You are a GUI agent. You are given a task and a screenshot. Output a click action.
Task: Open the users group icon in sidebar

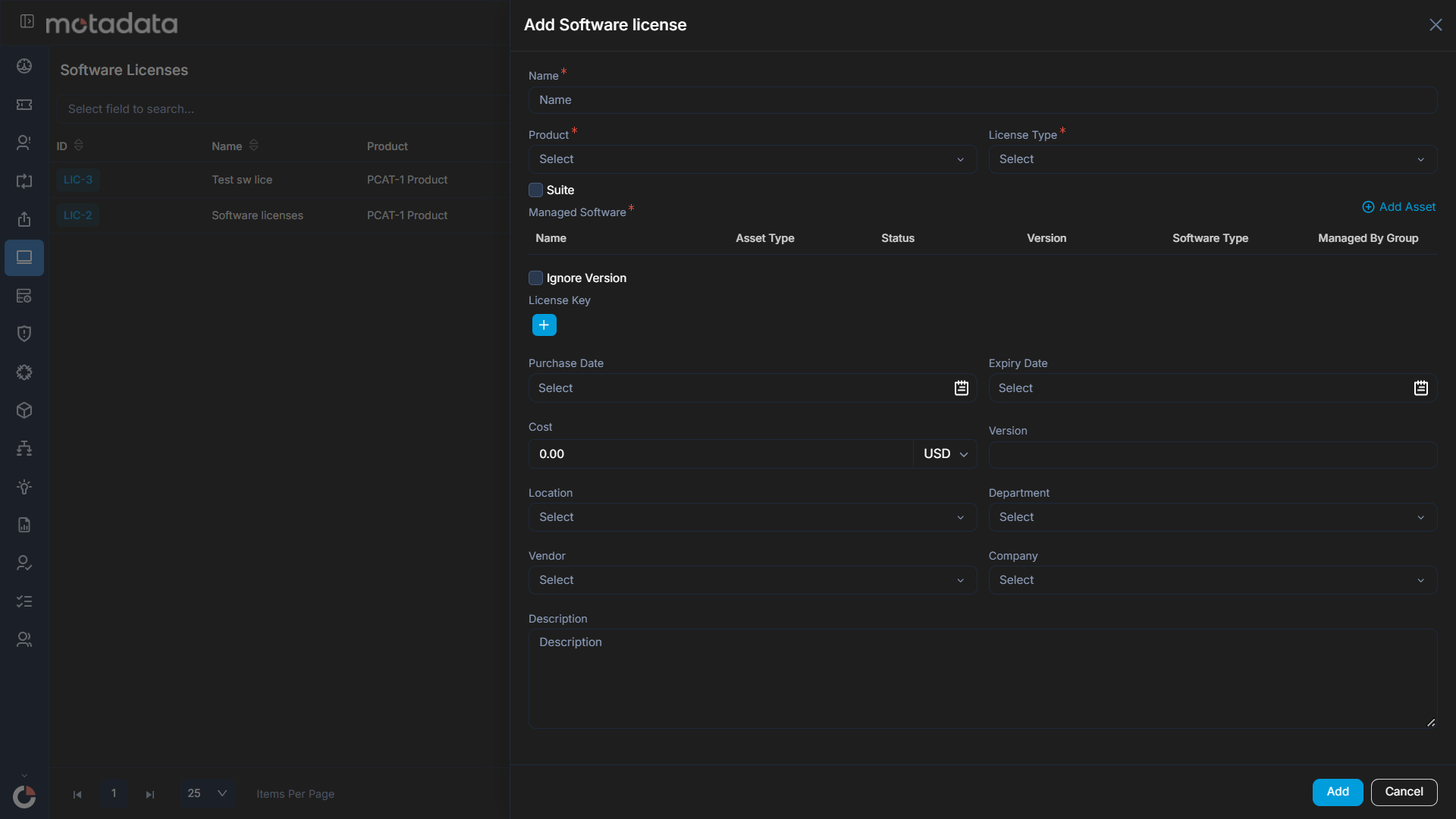(24, 640)
